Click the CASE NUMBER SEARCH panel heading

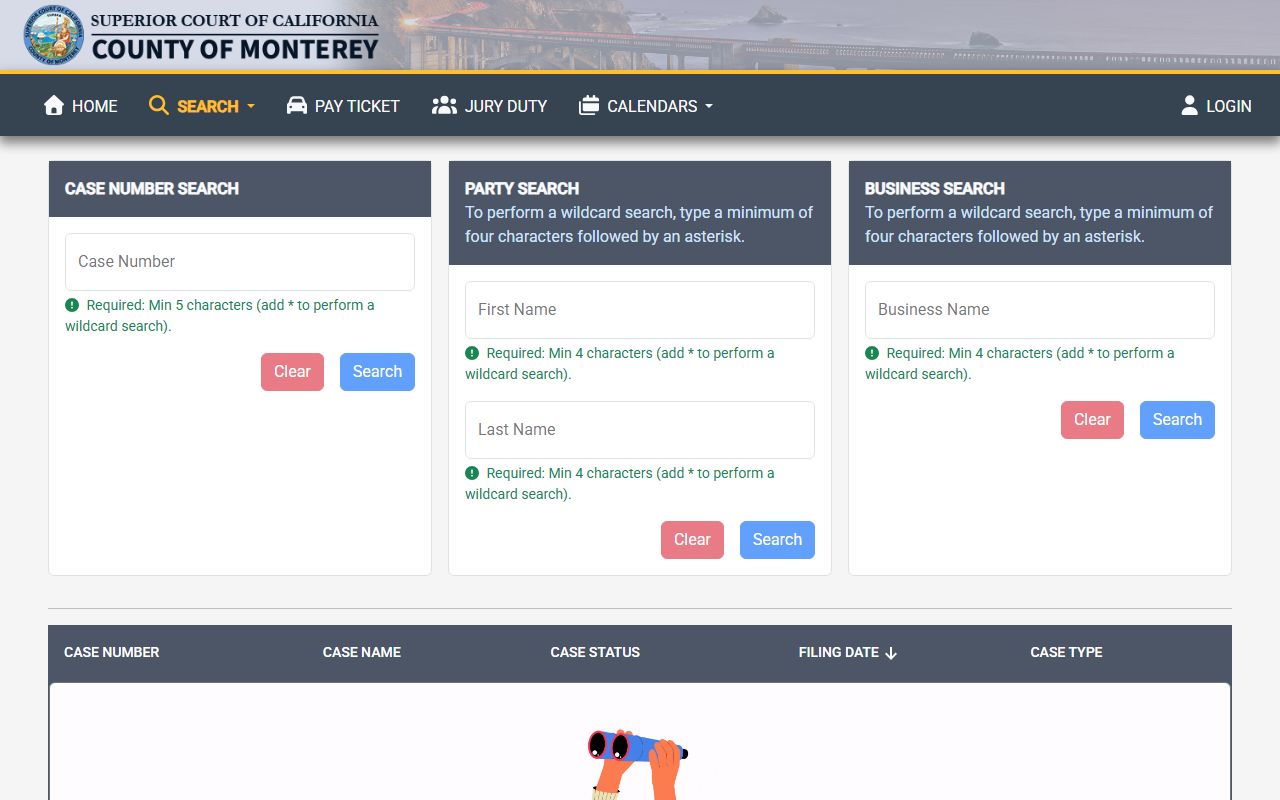point(152,188)
